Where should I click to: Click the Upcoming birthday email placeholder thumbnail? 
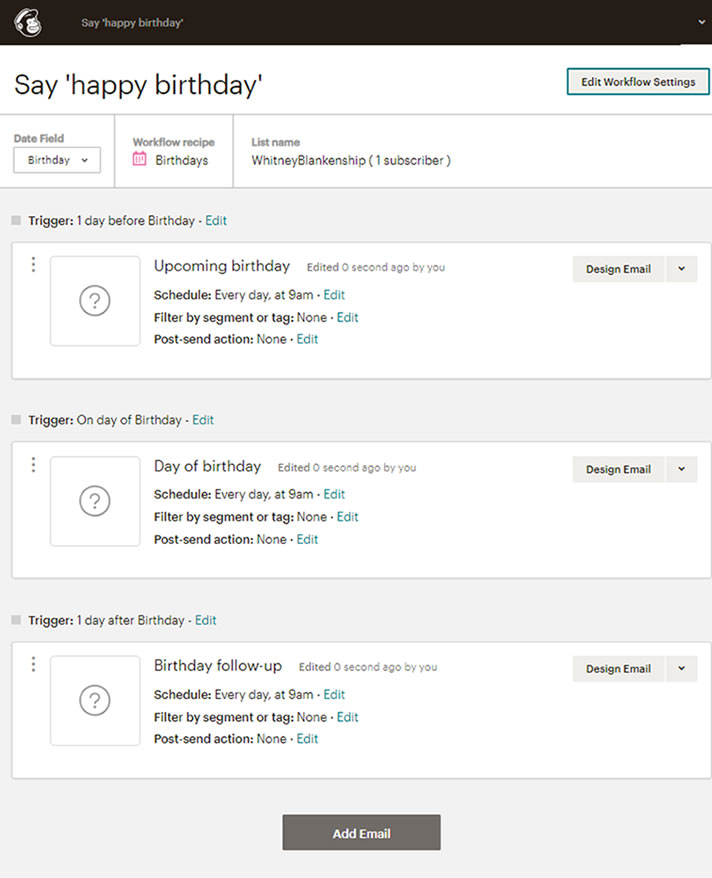95,301
